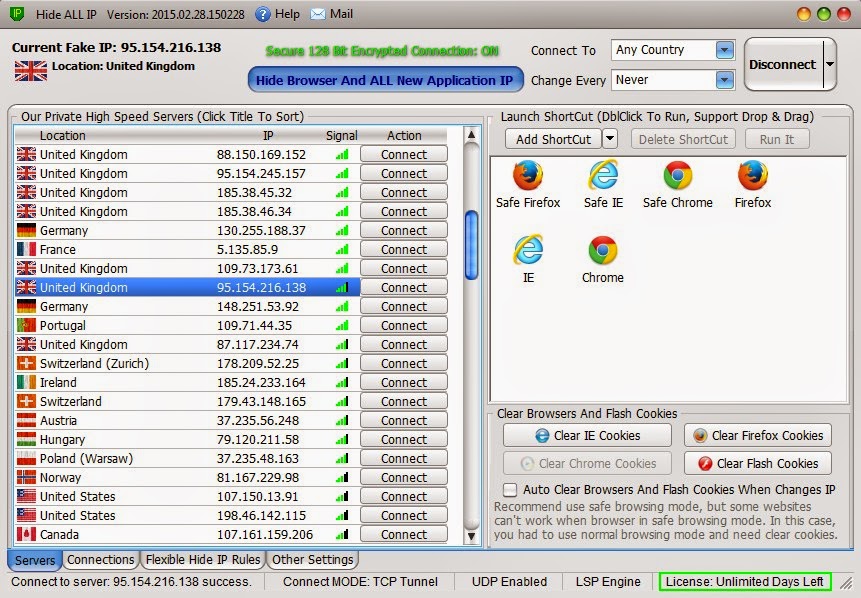861x598 pixels.
Task: Click the Poland (Warsaw) flag icon
Action: (x=26, y=458)
